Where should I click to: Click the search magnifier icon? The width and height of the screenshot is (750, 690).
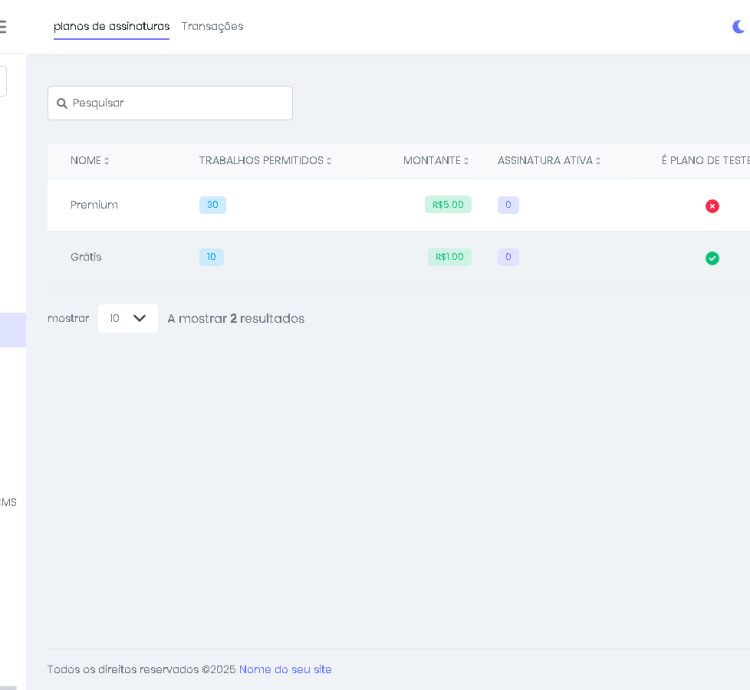tap(62, 103)
